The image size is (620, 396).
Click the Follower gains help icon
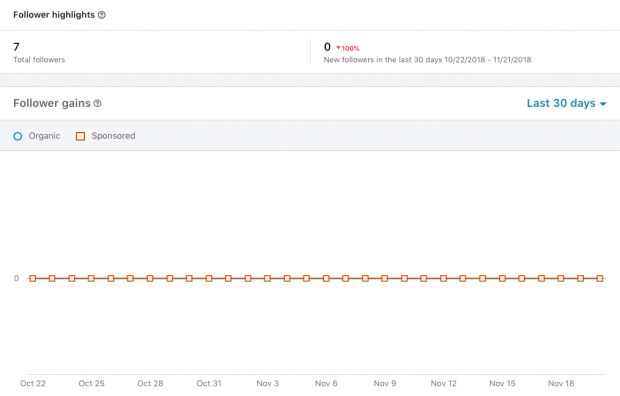(x=97, y=103)
